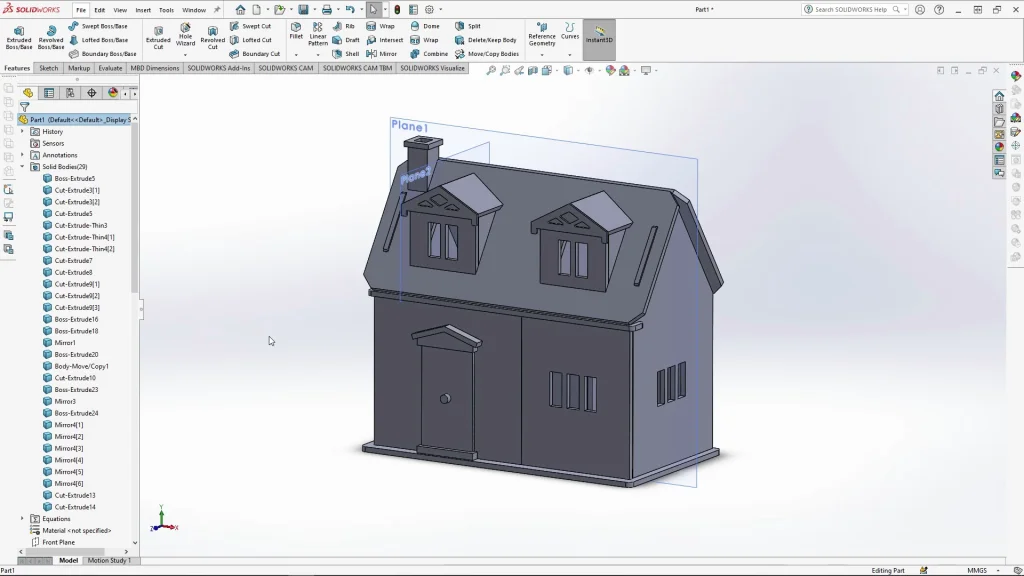Open the PropertyManager tab icon

[49, 93]
